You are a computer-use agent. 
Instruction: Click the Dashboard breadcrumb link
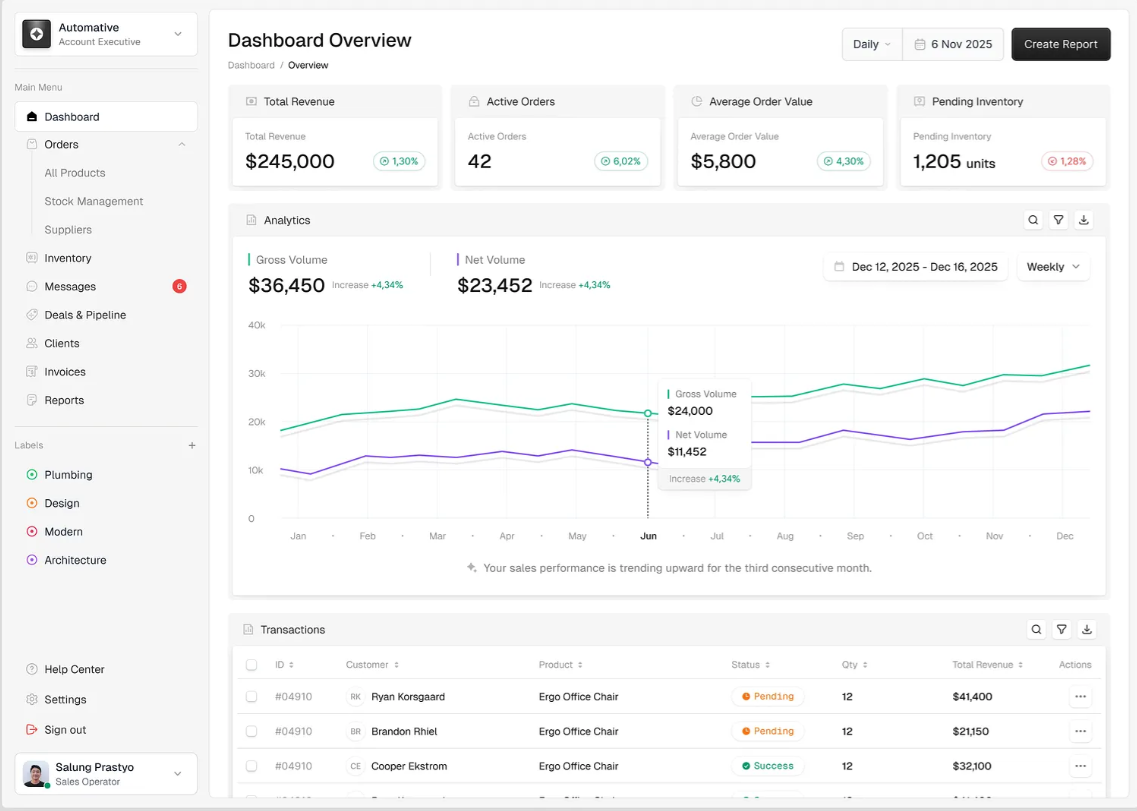click(x=251, y=65)
